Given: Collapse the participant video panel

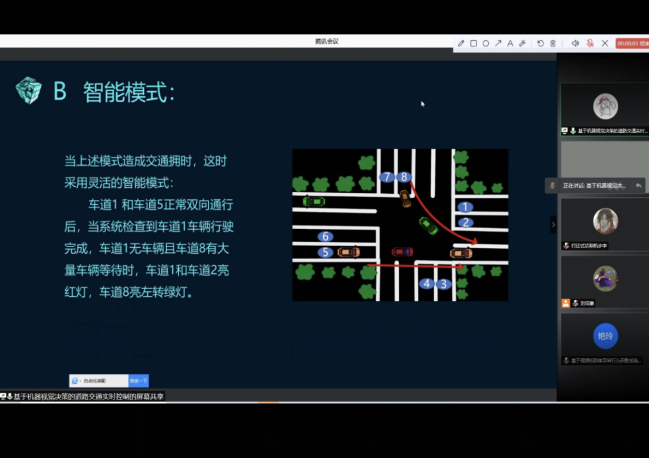Looking at the screenshot, I should [x=553, y=224].
